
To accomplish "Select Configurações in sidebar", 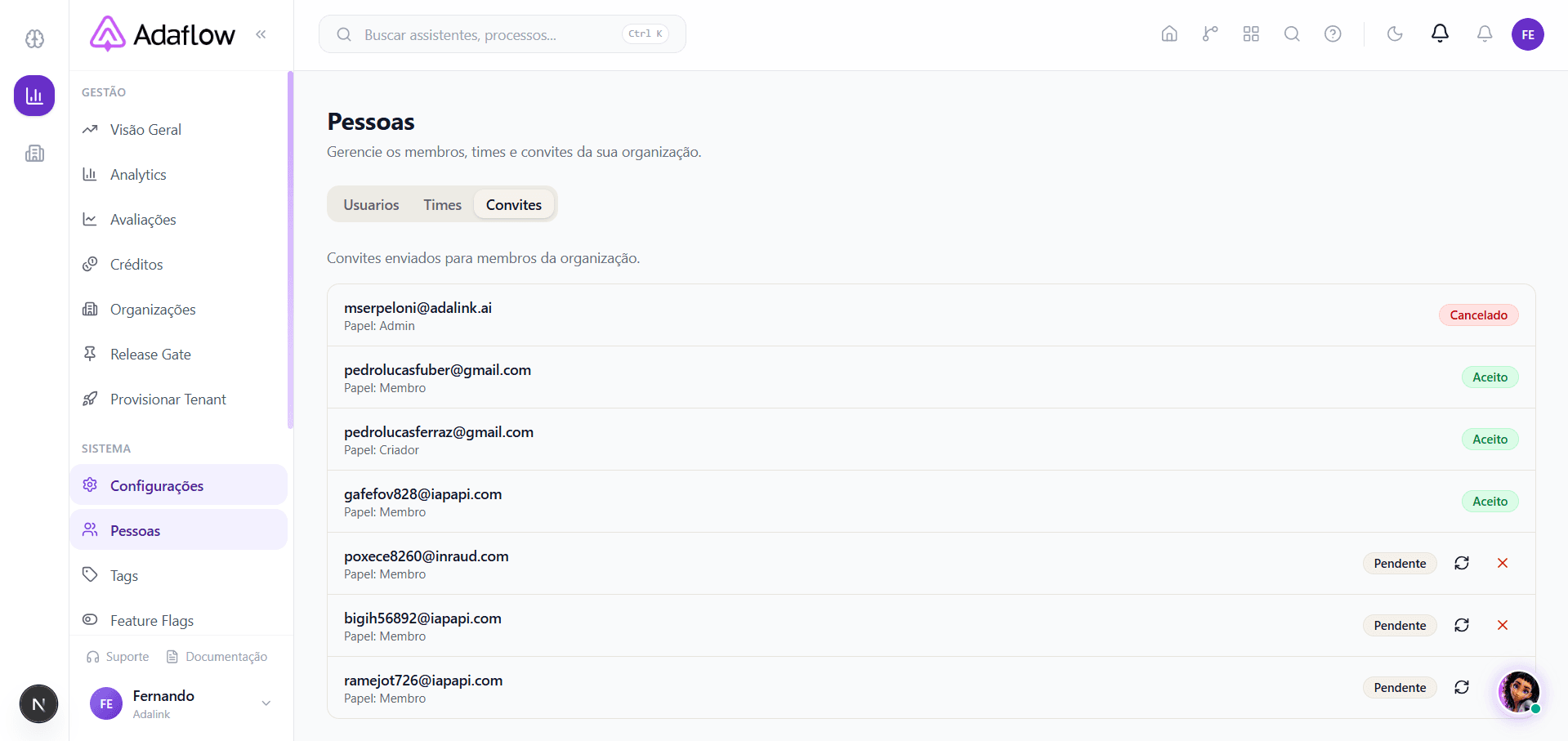I will point(178,485).
